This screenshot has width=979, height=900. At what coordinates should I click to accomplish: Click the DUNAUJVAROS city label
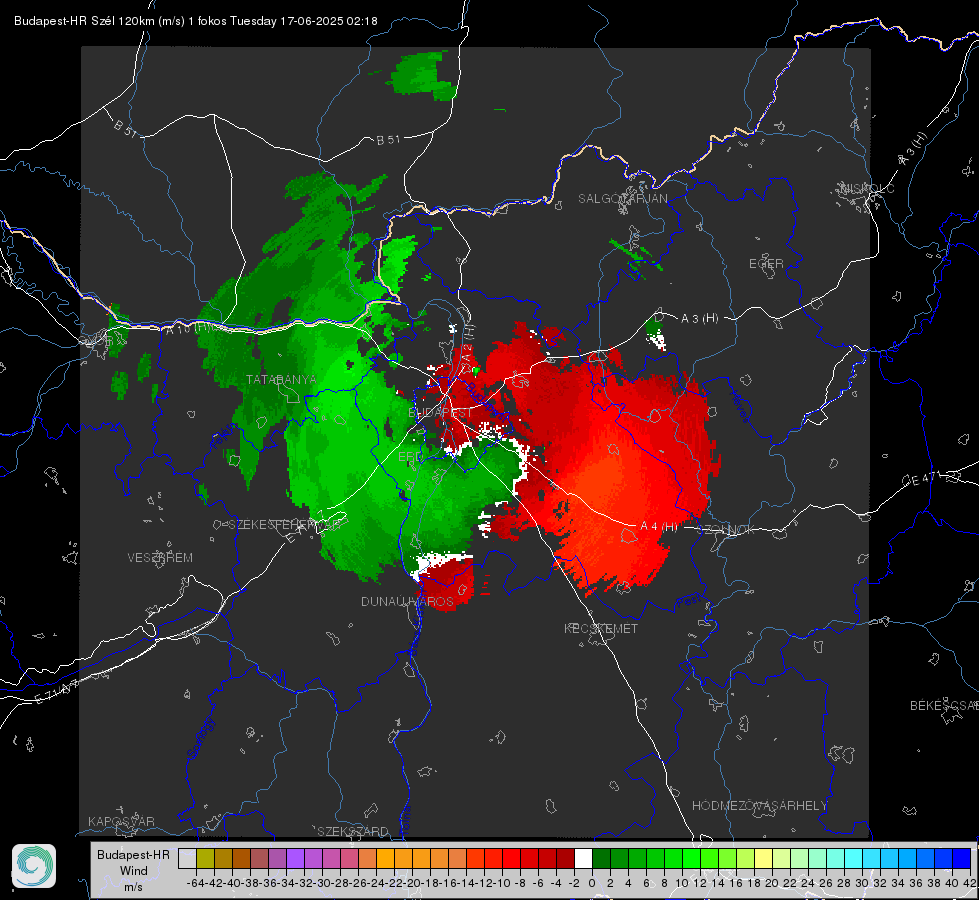coord(407,601)
